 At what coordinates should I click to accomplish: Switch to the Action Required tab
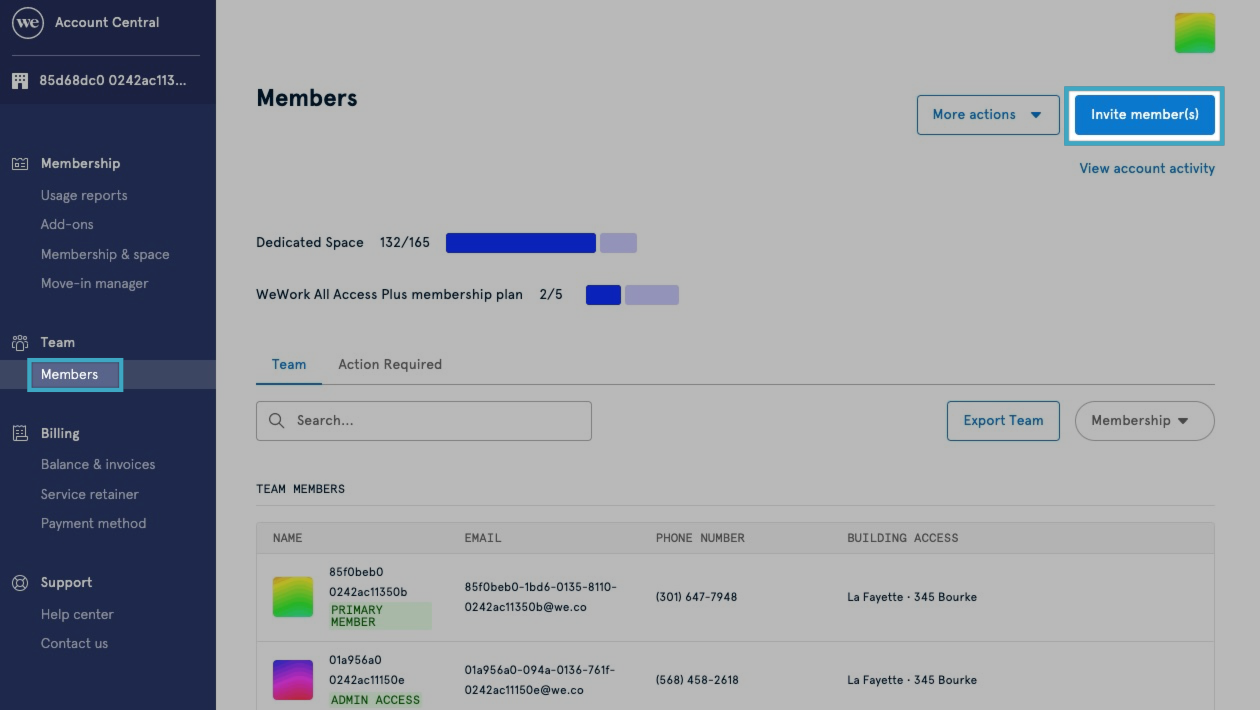pyautogui.click(x=390, y=364)
